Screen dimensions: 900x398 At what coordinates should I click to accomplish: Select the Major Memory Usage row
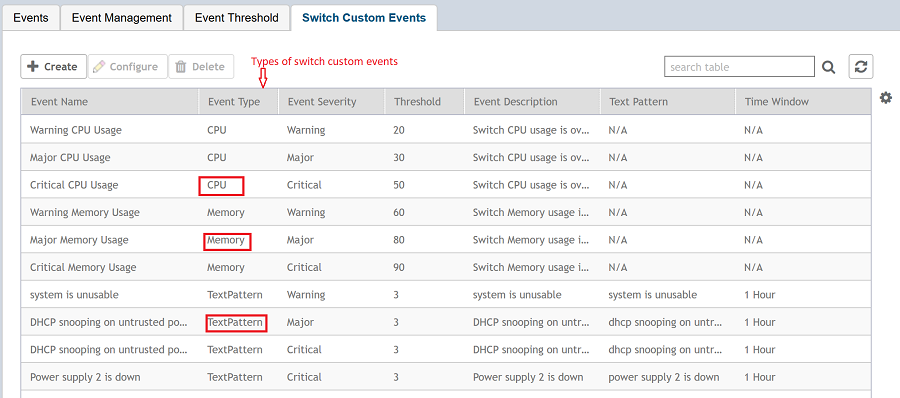pyautogui.click(x=446, y=240)
